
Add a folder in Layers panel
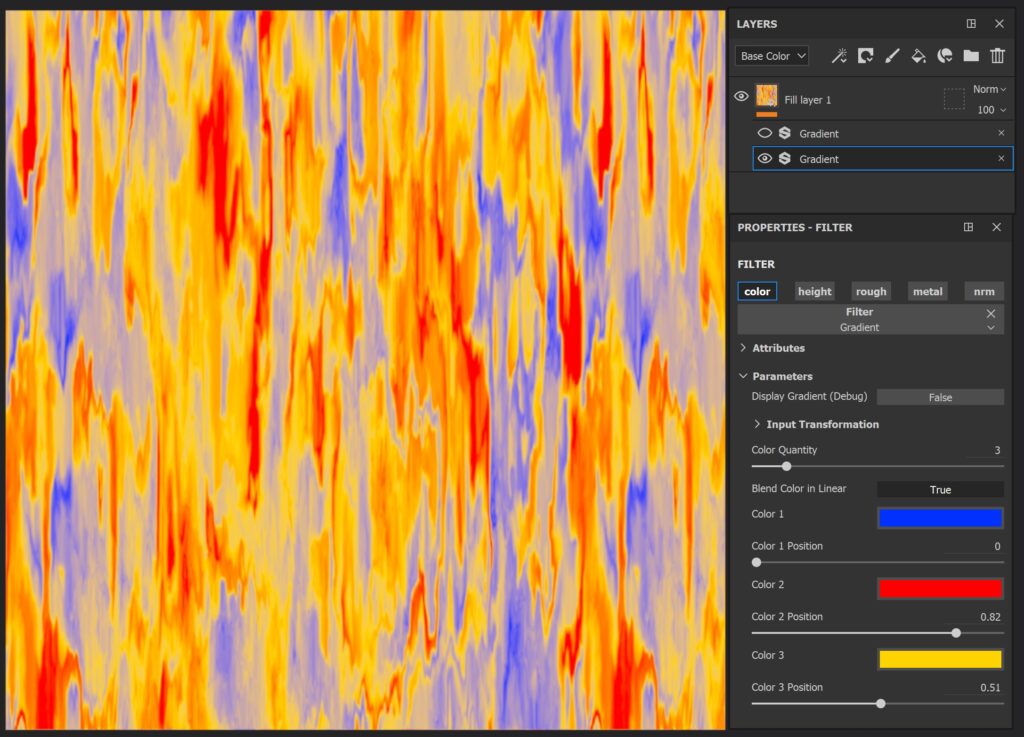tap(971, 56)
